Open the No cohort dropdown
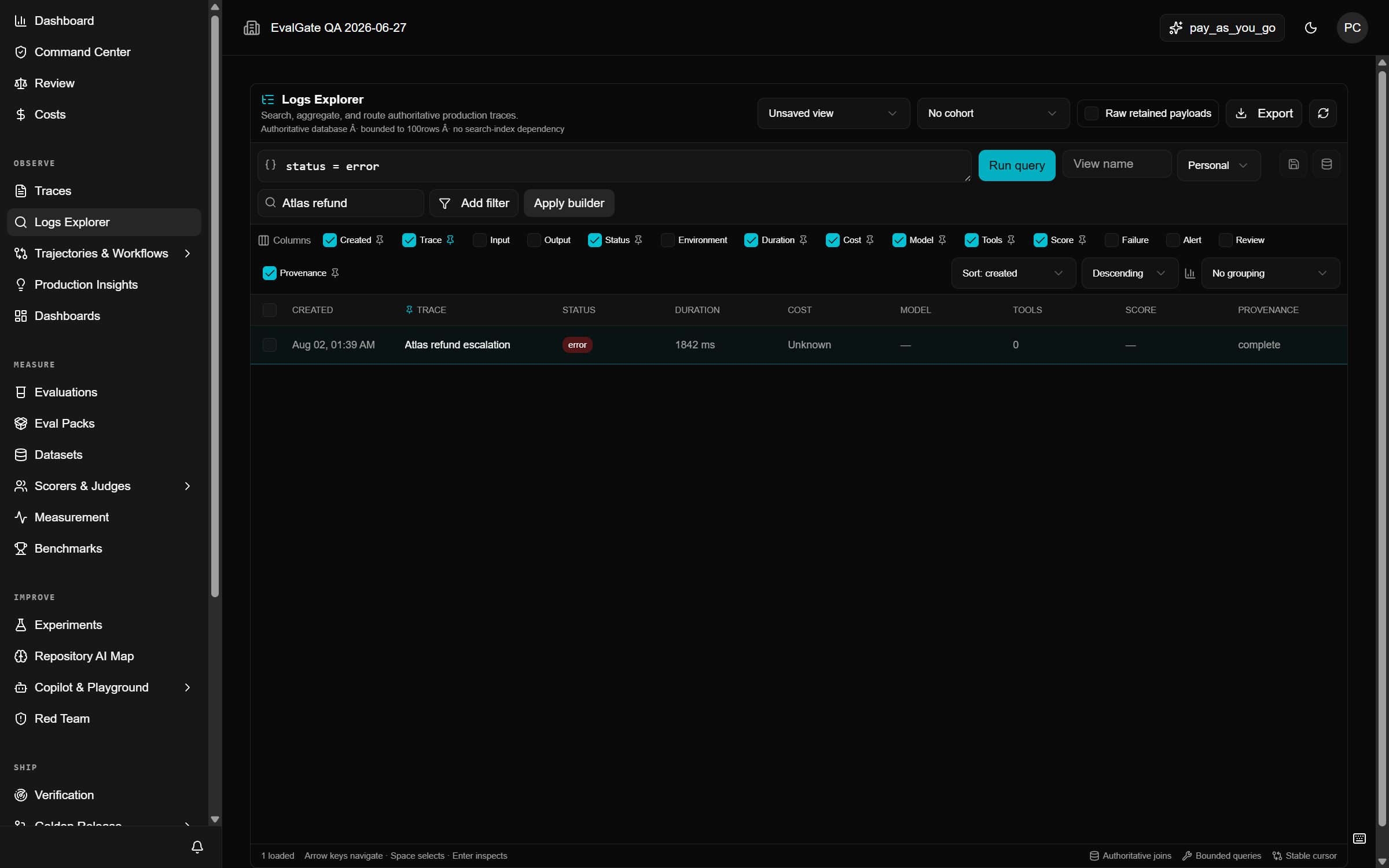Viewport: 1389px width, 868px height. pyautogui.click(x=993, y=113)
